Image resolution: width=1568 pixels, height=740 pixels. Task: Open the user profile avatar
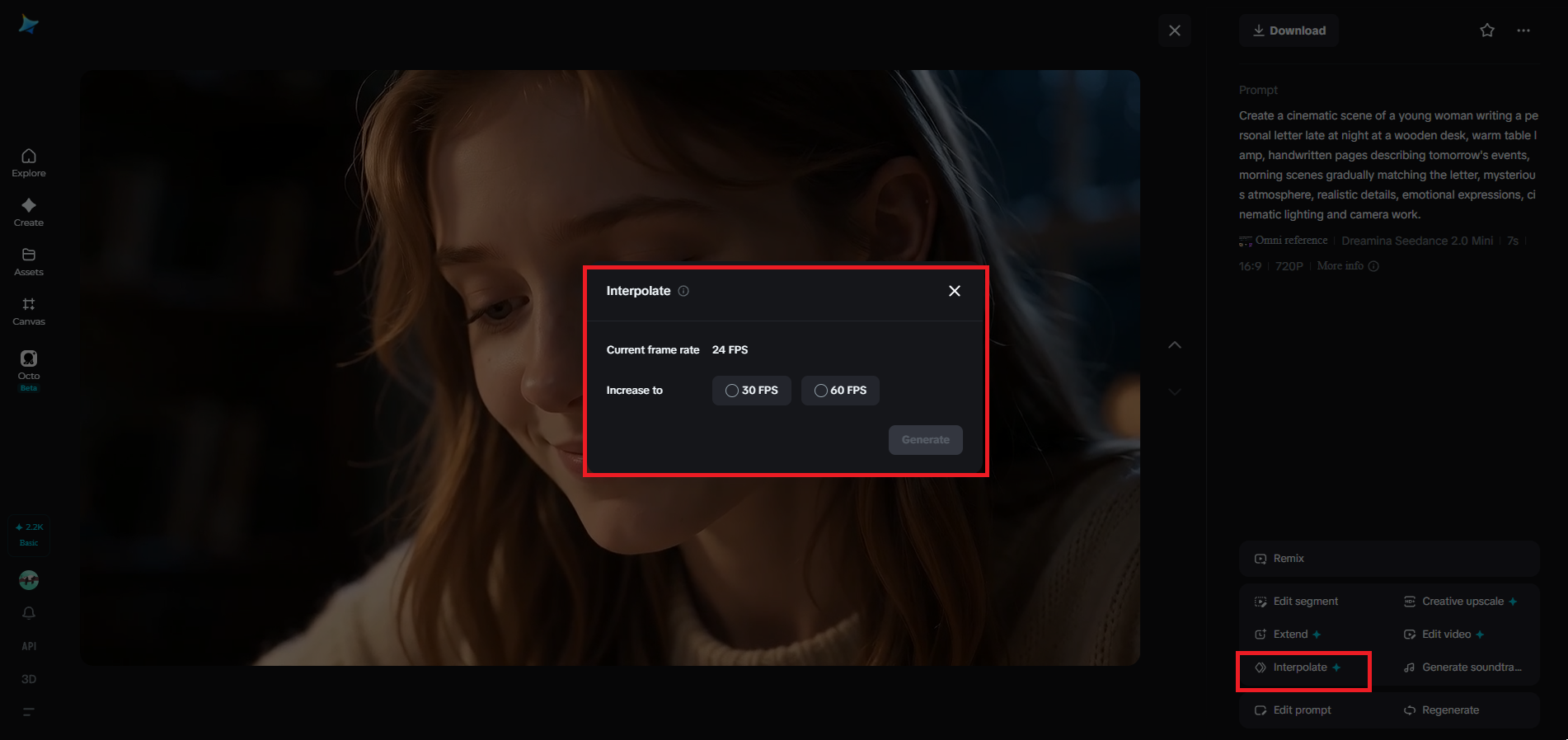(x=29, y=580)
